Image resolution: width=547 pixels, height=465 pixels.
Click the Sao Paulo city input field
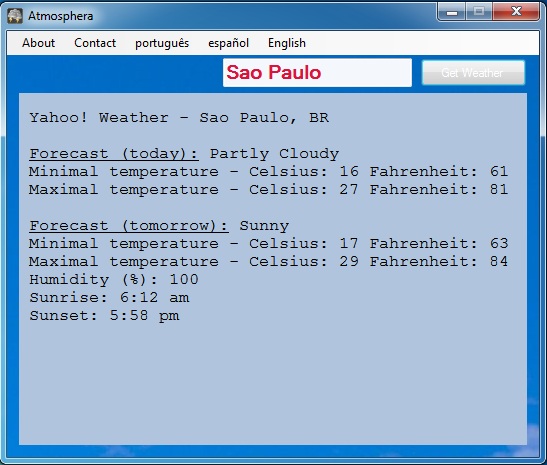click(317, 73)
